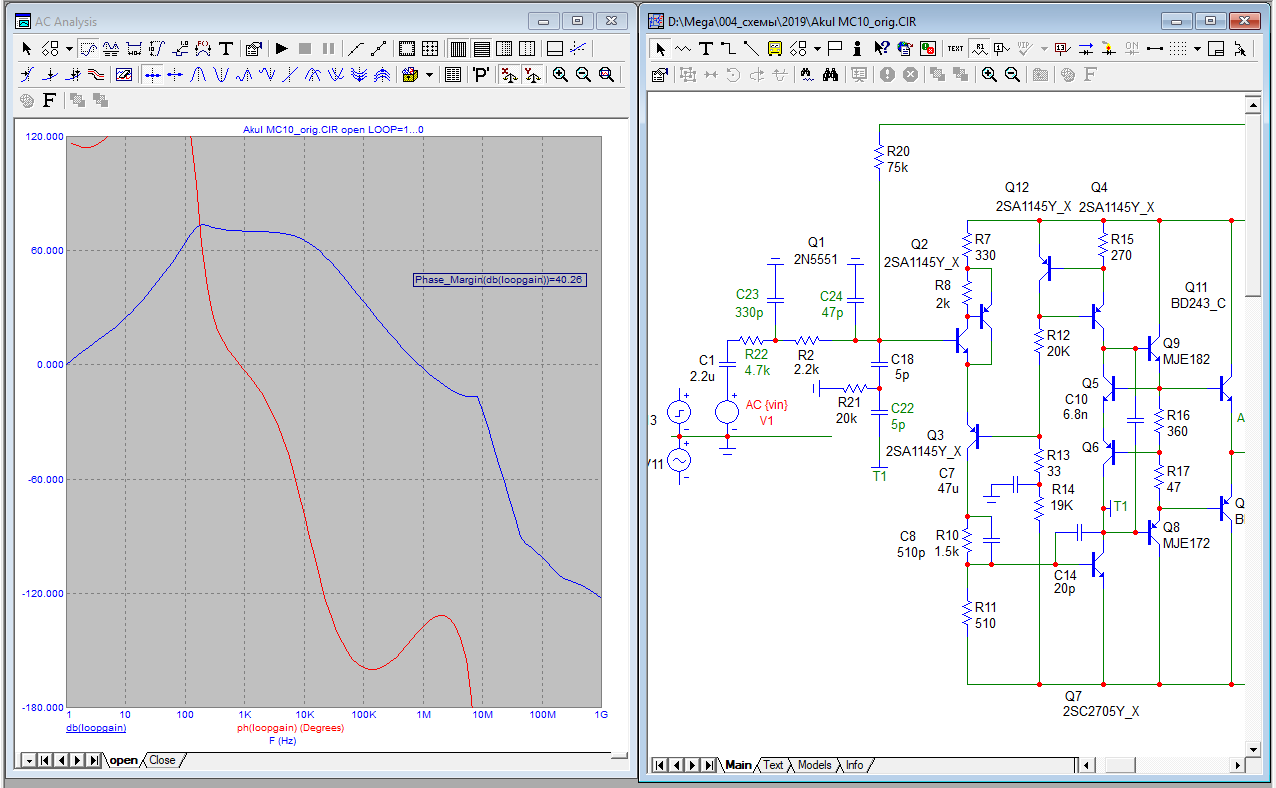The image size is (1276, 788).
Task: Expand graphics shapes dropdown in schematic toolbar
Action: (x=817, y=48)
